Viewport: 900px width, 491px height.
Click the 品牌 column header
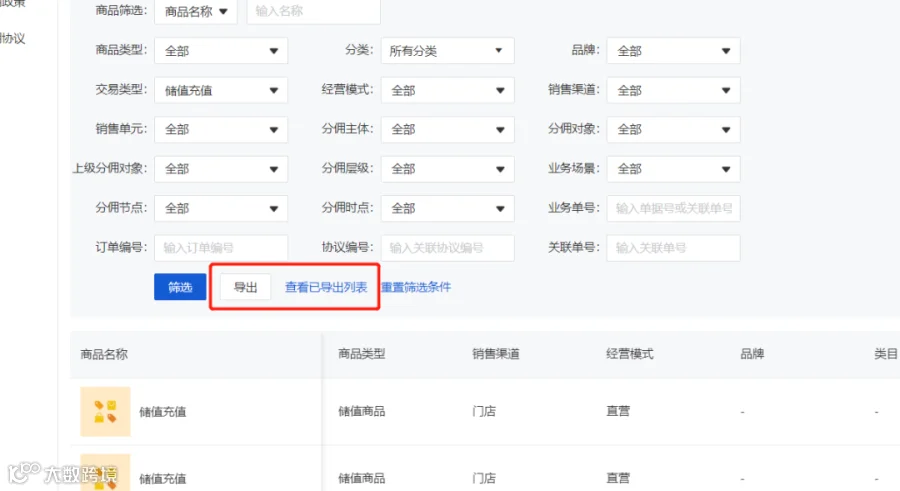click(x=752, y=354)
